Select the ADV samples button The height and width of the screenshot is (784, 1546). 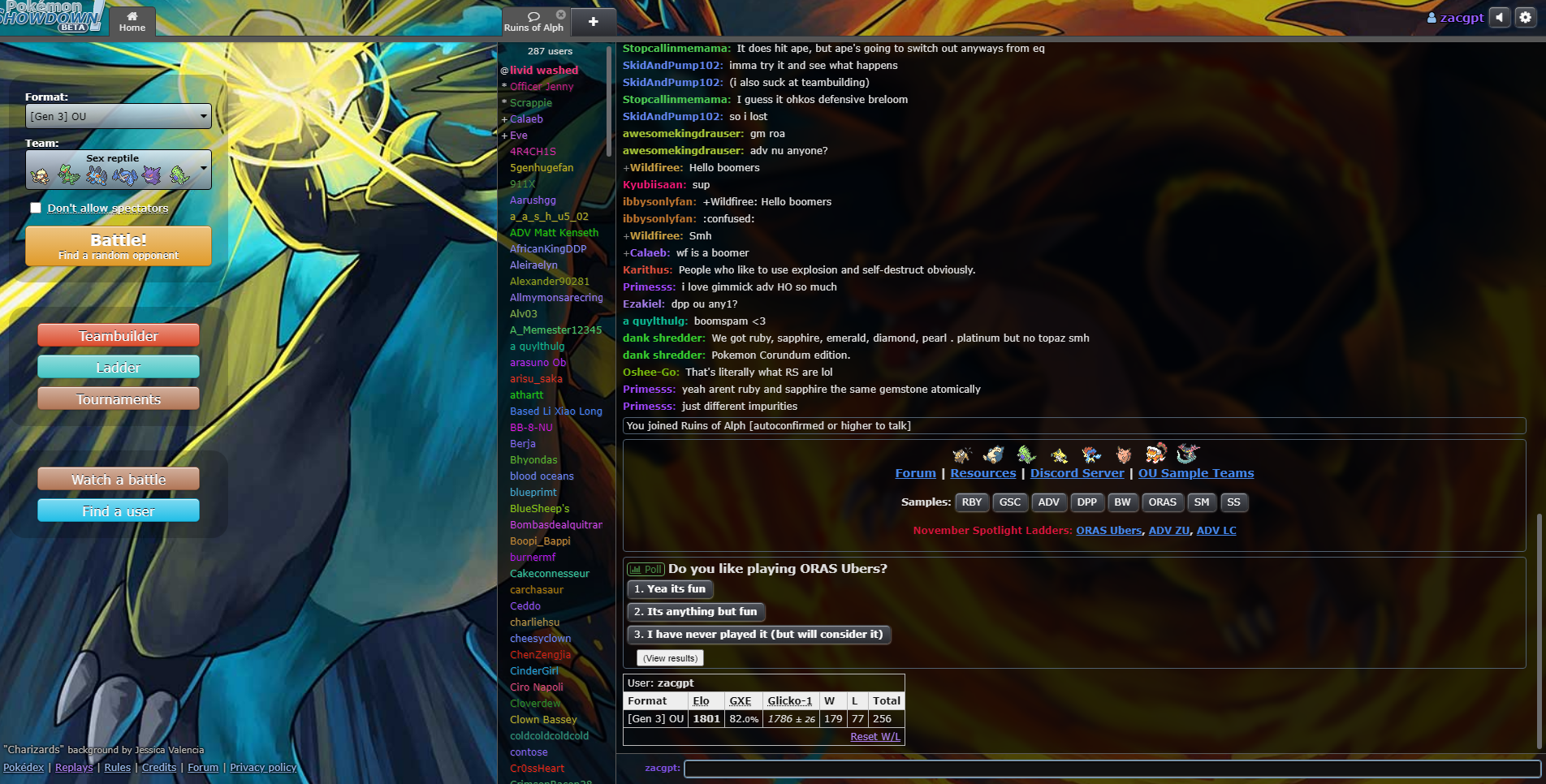(1049, 502)
